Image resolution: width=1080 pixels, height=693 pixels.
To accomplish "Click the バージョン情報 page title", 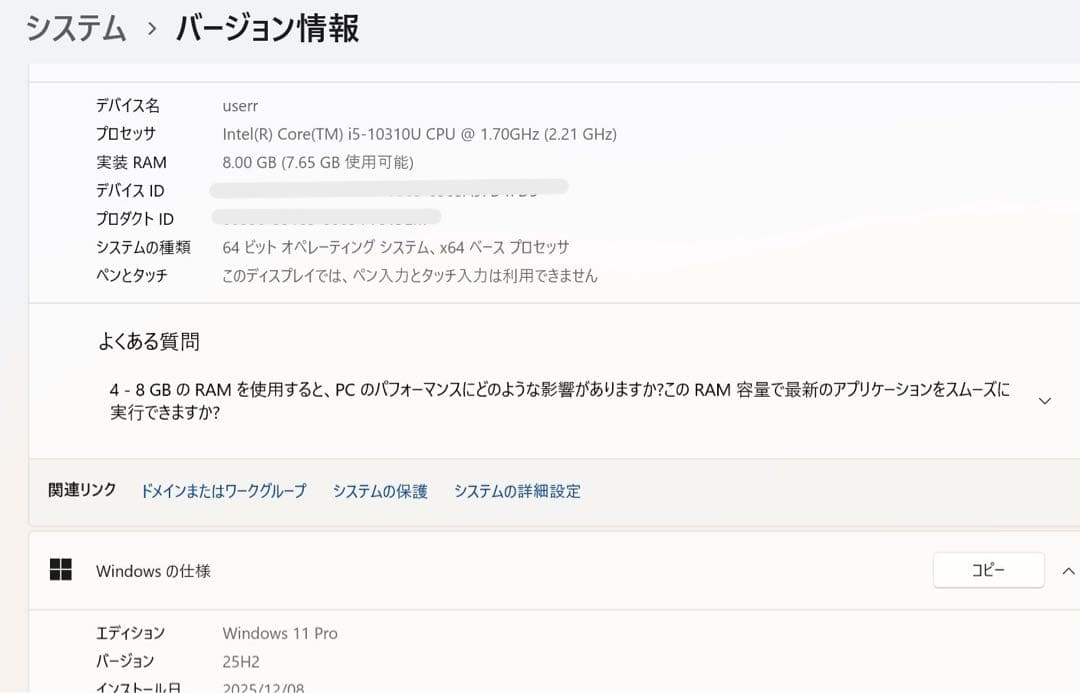I will point(267,29).
